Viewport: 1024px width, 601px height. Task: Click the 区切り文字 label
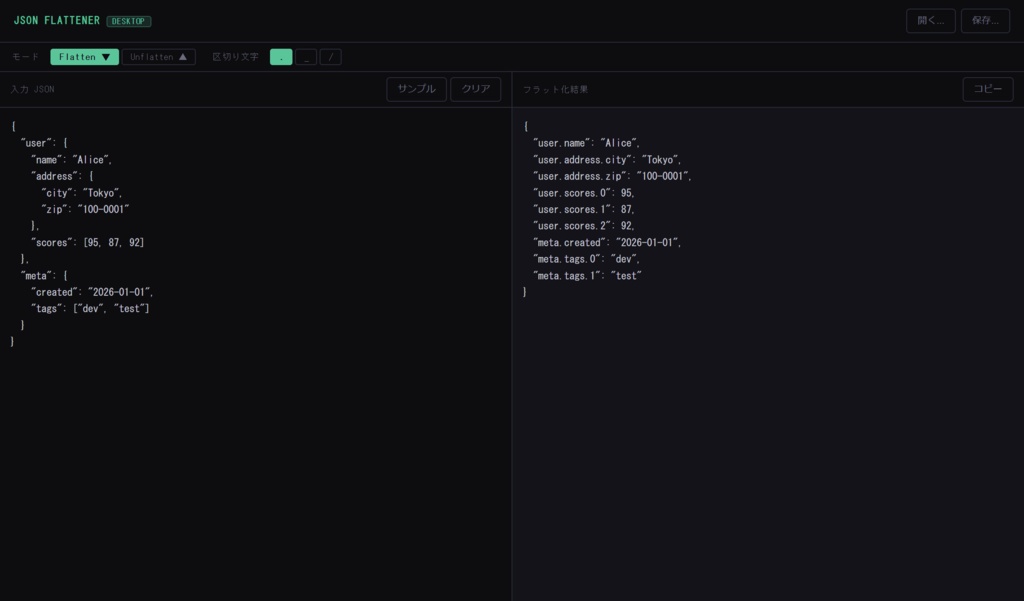pos(235,57)
